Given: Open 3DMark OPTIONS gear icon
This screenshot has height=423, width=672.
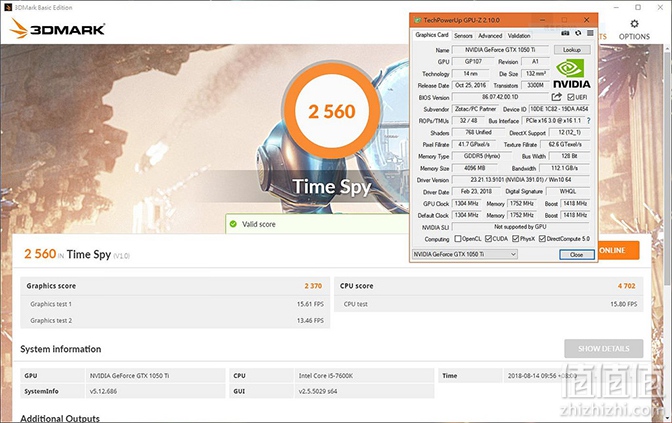Looking at the screenshot, I should pos(634,24).
